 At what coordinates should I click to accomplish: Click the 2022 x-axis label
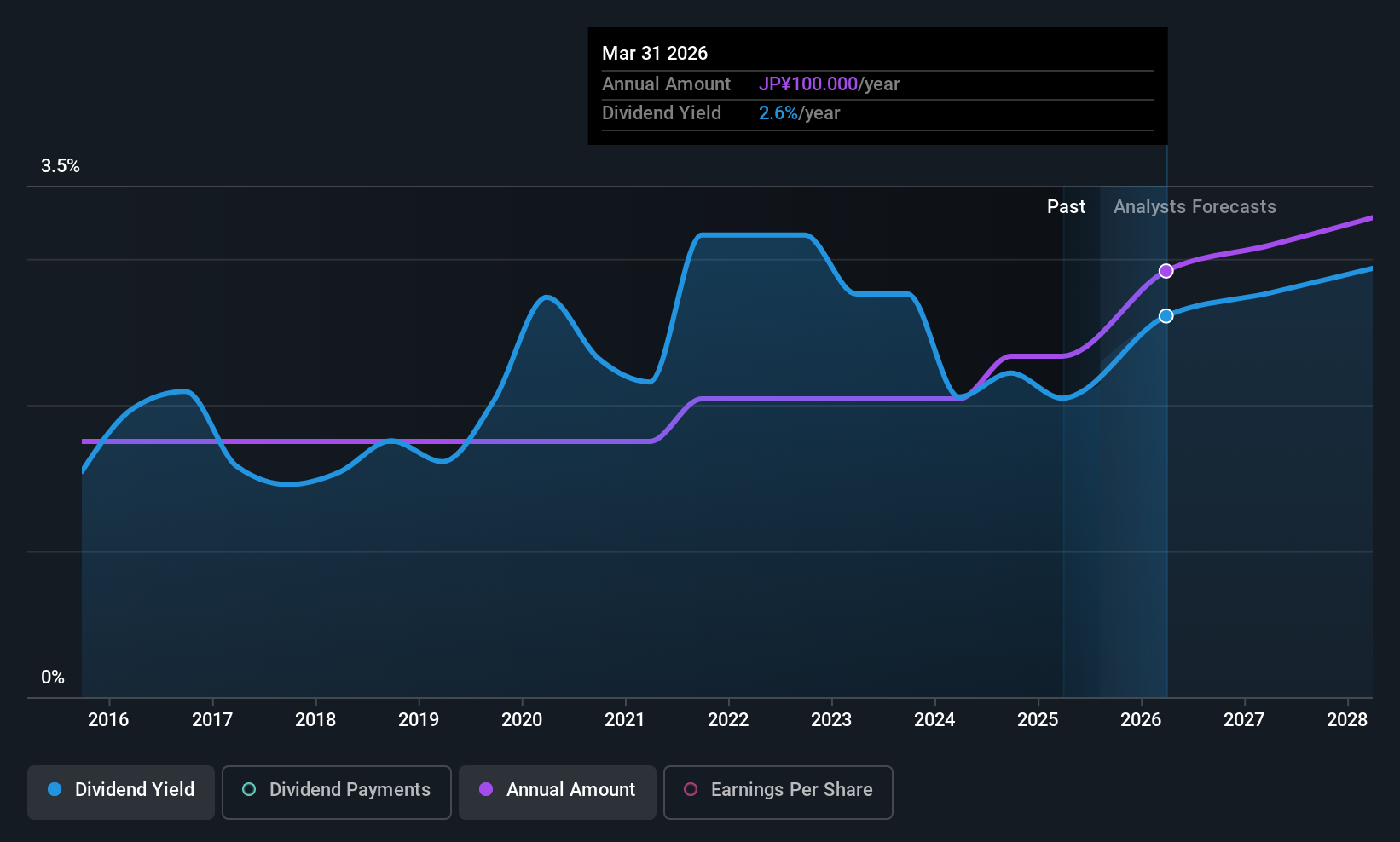tap(728, 720)
